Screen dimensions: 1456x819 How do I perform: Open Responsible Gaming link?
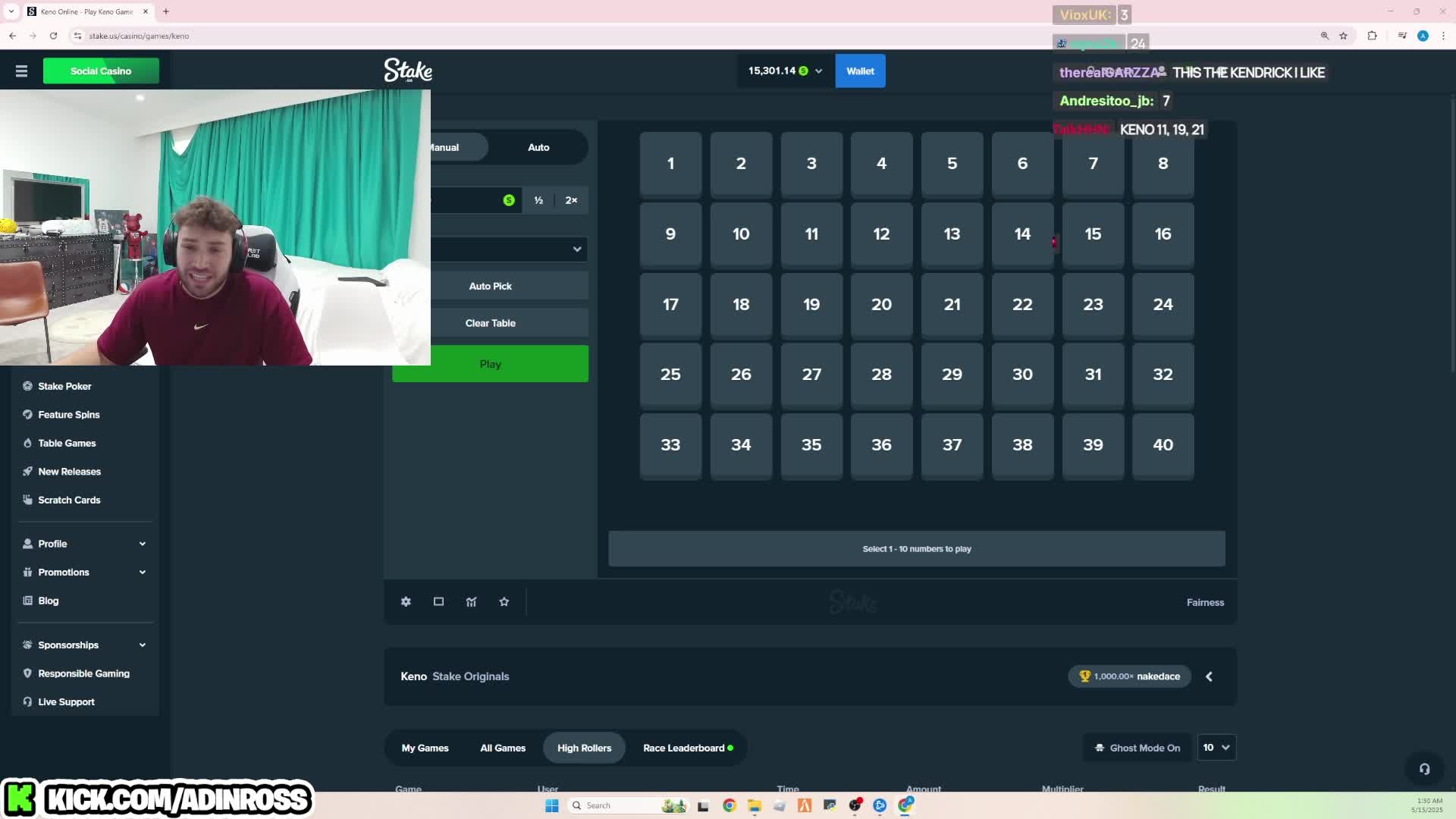[83, 674]
